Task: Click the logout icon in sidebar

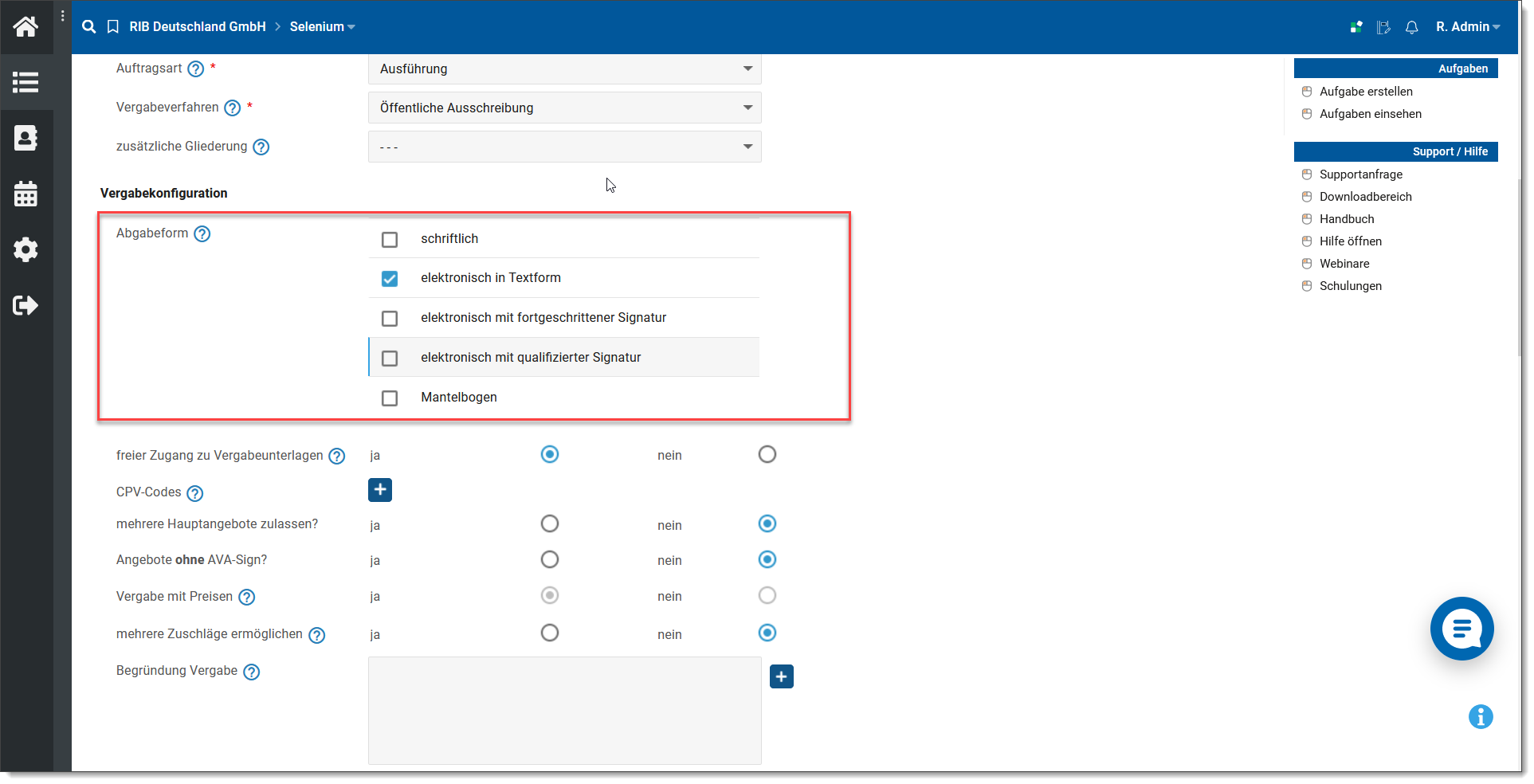Action: coord(26,305)
